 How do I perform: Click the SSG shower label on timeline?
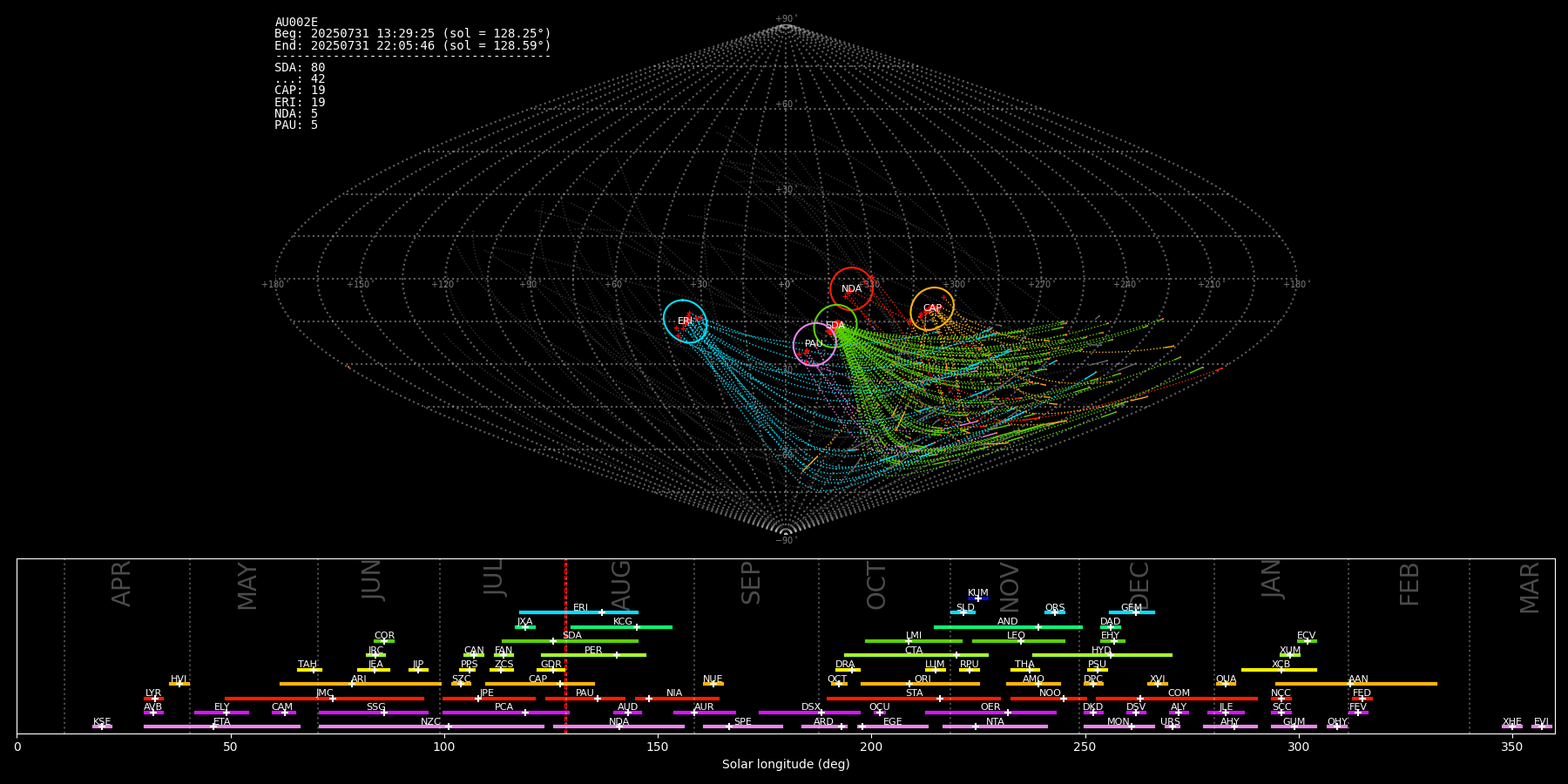pos(375,707)
